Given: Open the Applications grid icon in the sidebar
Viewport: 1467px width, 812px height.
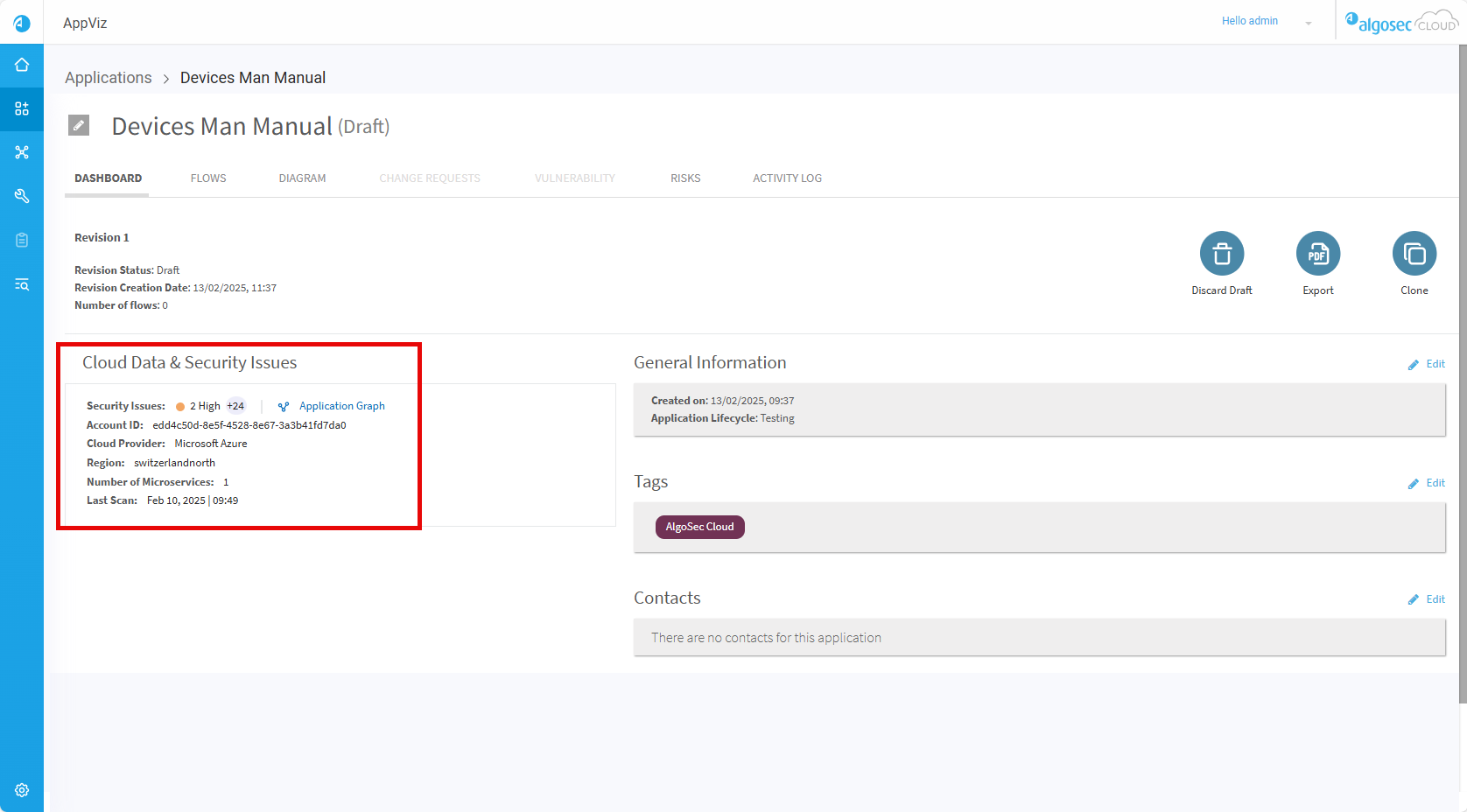Looking at the screenshot, I should (22, 109).
